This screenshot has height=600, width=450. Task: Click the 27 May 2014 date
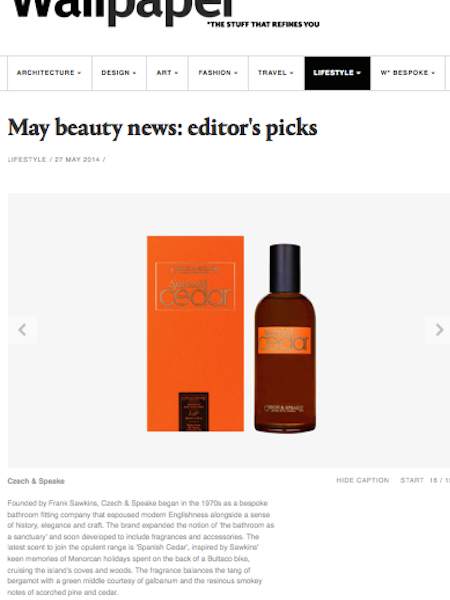(x=77, y=160)
